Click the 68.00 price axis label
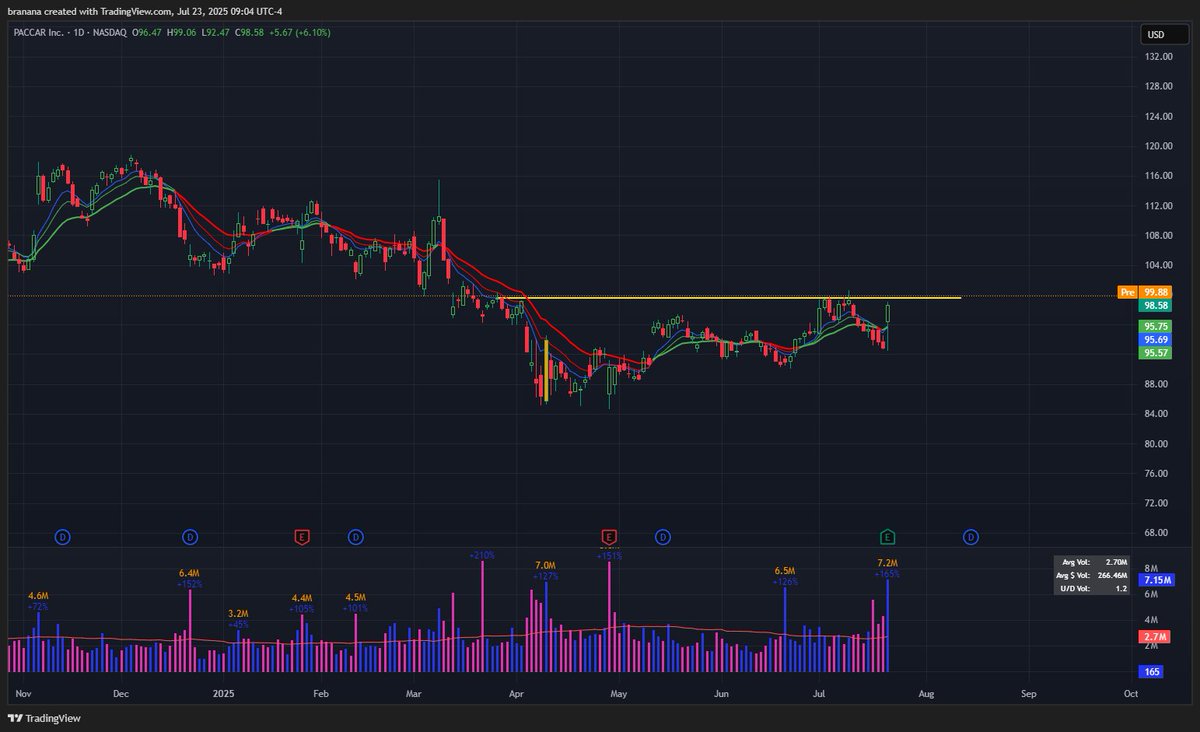 [1158, 533]
